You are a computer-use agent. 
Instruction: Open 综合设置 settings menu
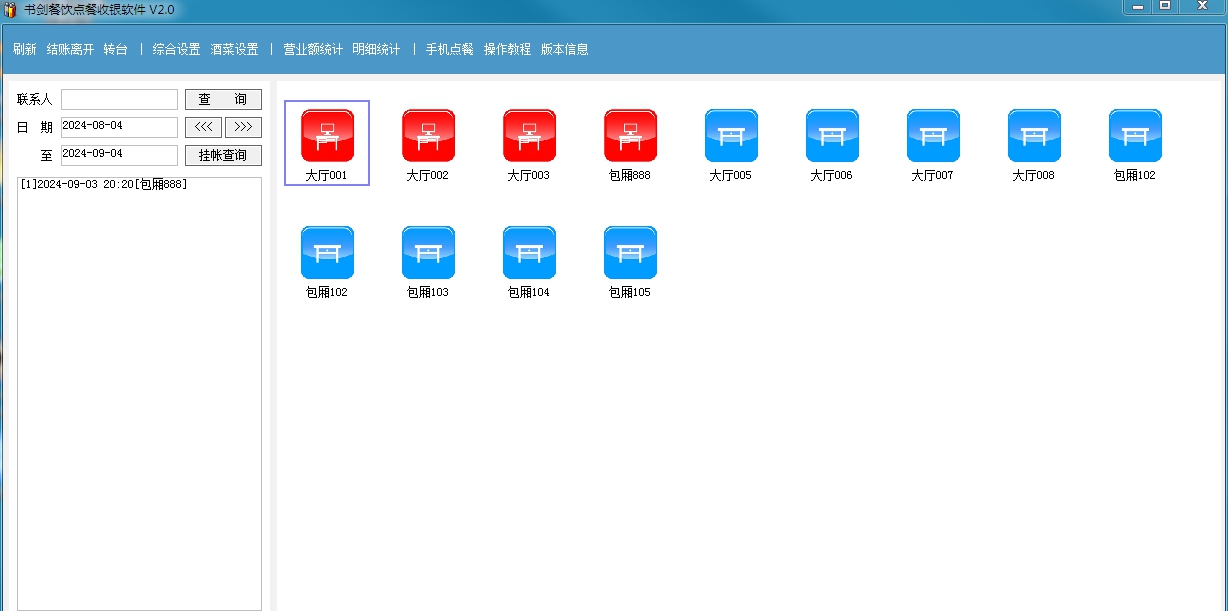[176, 49]
